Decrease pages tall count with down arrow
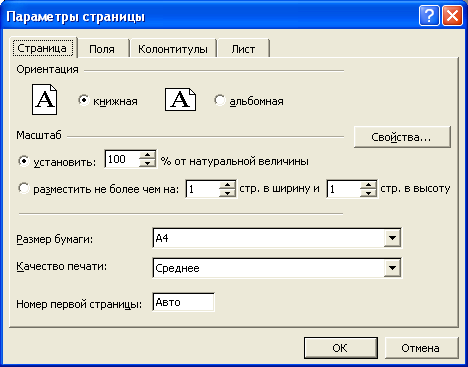Viewport: 468px width, 367px height. 369,193
